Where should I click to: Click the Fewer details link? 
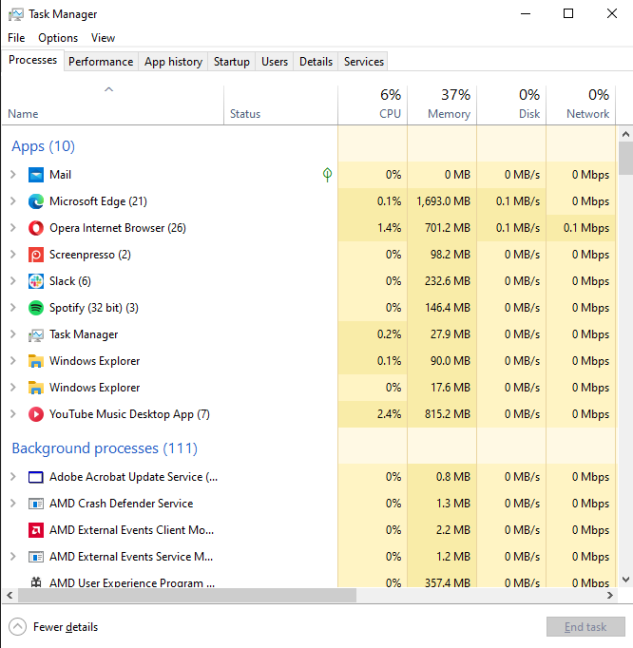click(x=65, y=627)
